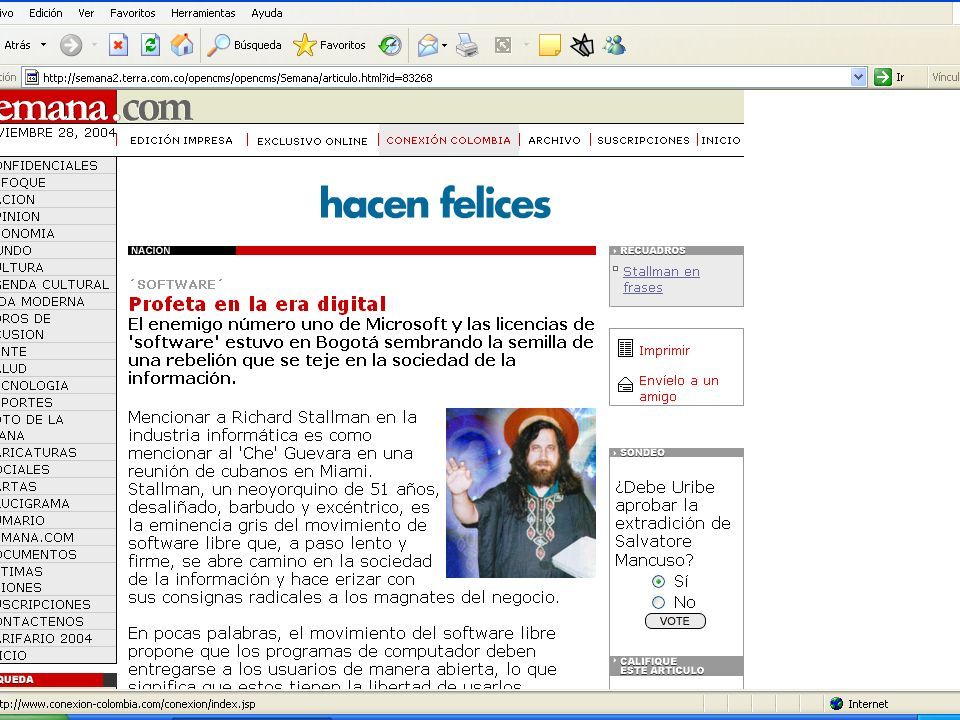Click Envíelo a un amigo envelope icon
Image resolution: width=960 pixels, height=720 pixels.
click(625, 384)
